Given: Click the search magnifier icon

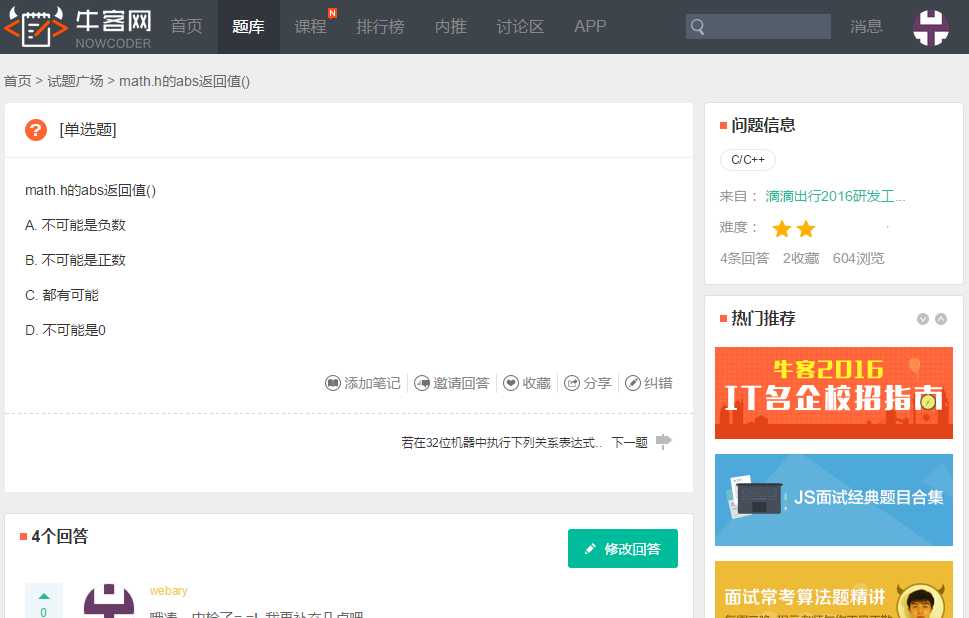Looking at the screenshot, I should (x=698, y=27).
